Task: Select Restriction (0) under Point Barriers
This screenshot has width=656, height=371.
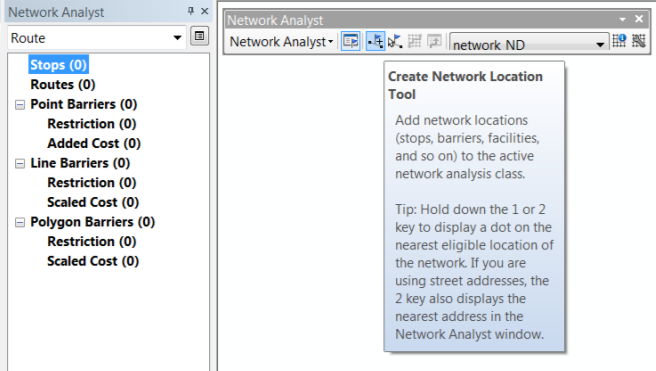Action: (92, 124)
